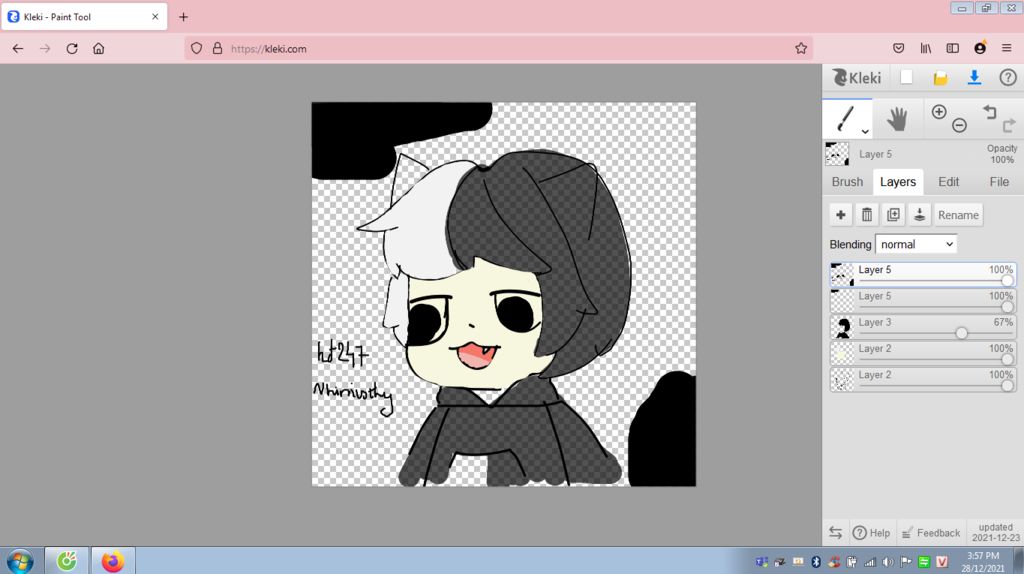Select Layer 2 with pale yellow thumbnail
This screenshot has height=574, width=1024.
[923, 353]
